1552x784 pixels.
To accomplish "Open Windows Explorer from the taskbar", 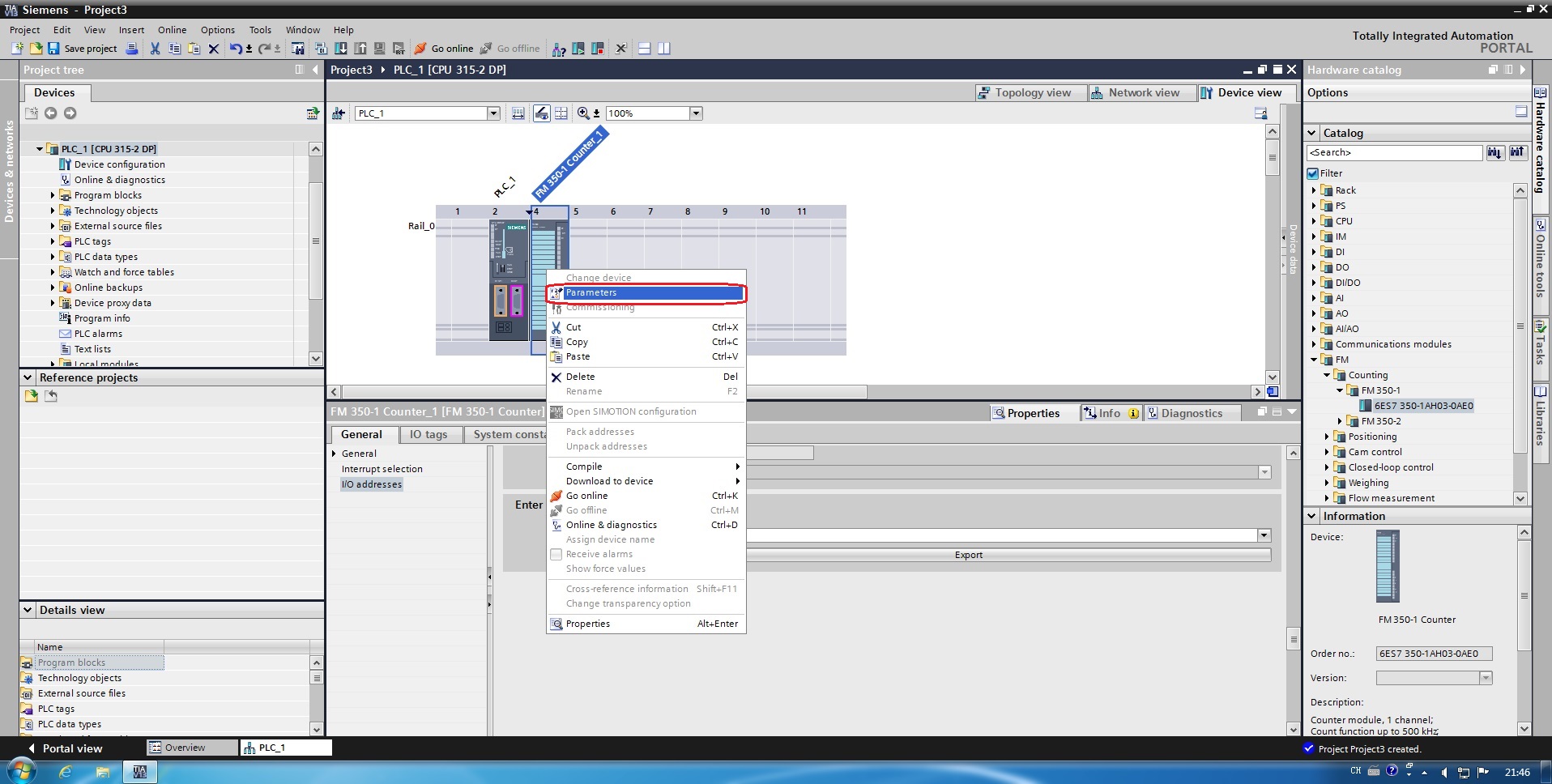I will tap(103, 772).
